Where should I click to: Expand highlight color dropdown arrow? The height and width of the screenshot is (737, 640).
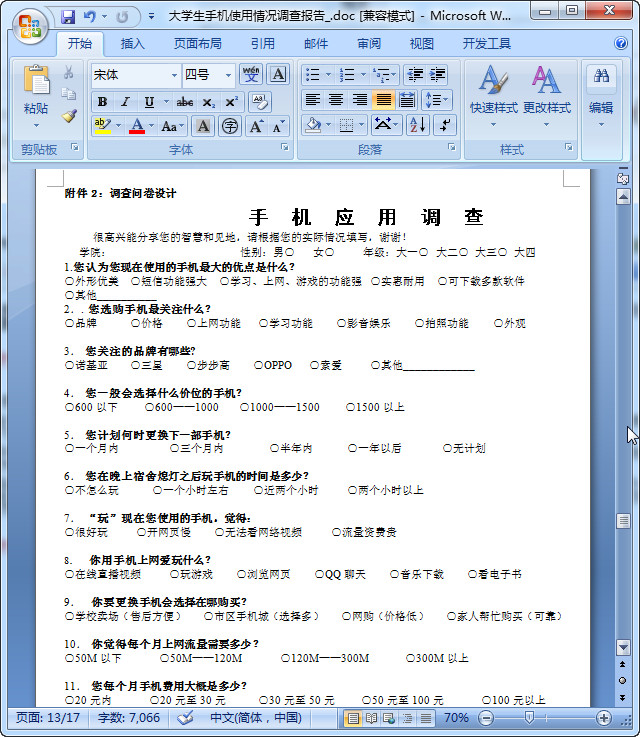118,126
